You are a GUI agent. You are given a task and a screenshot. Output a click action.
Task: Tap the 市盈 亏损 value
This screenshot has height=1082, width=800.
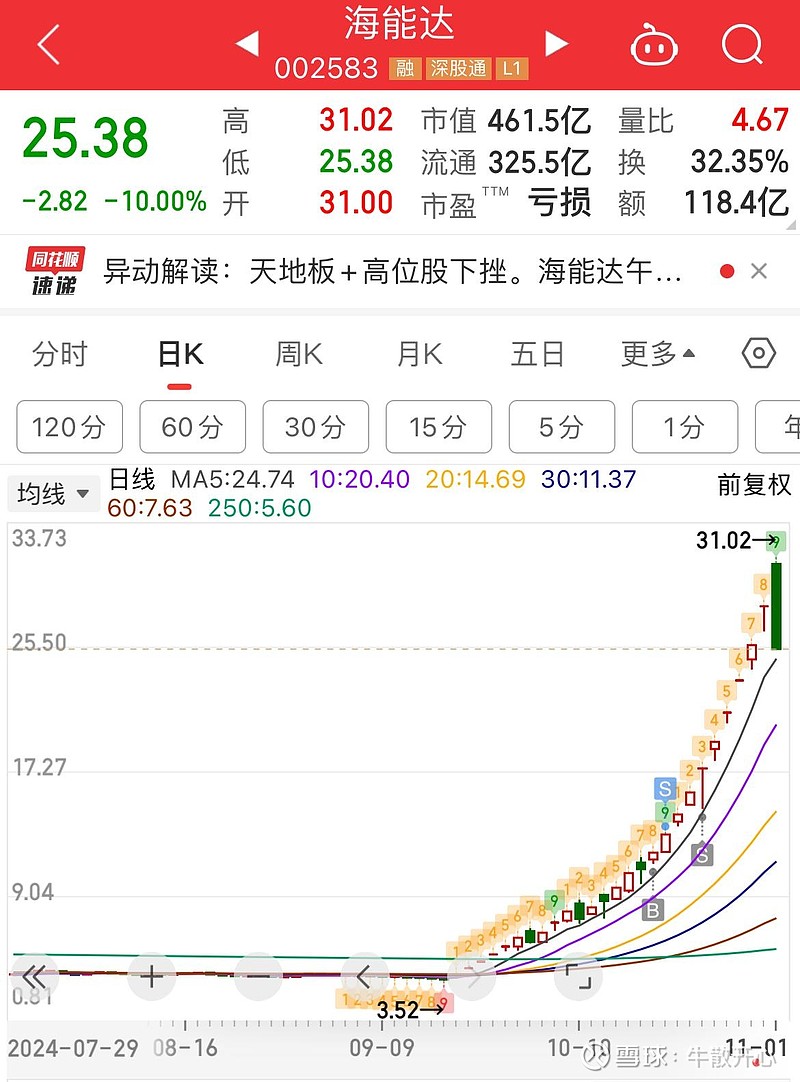[559, 203]
